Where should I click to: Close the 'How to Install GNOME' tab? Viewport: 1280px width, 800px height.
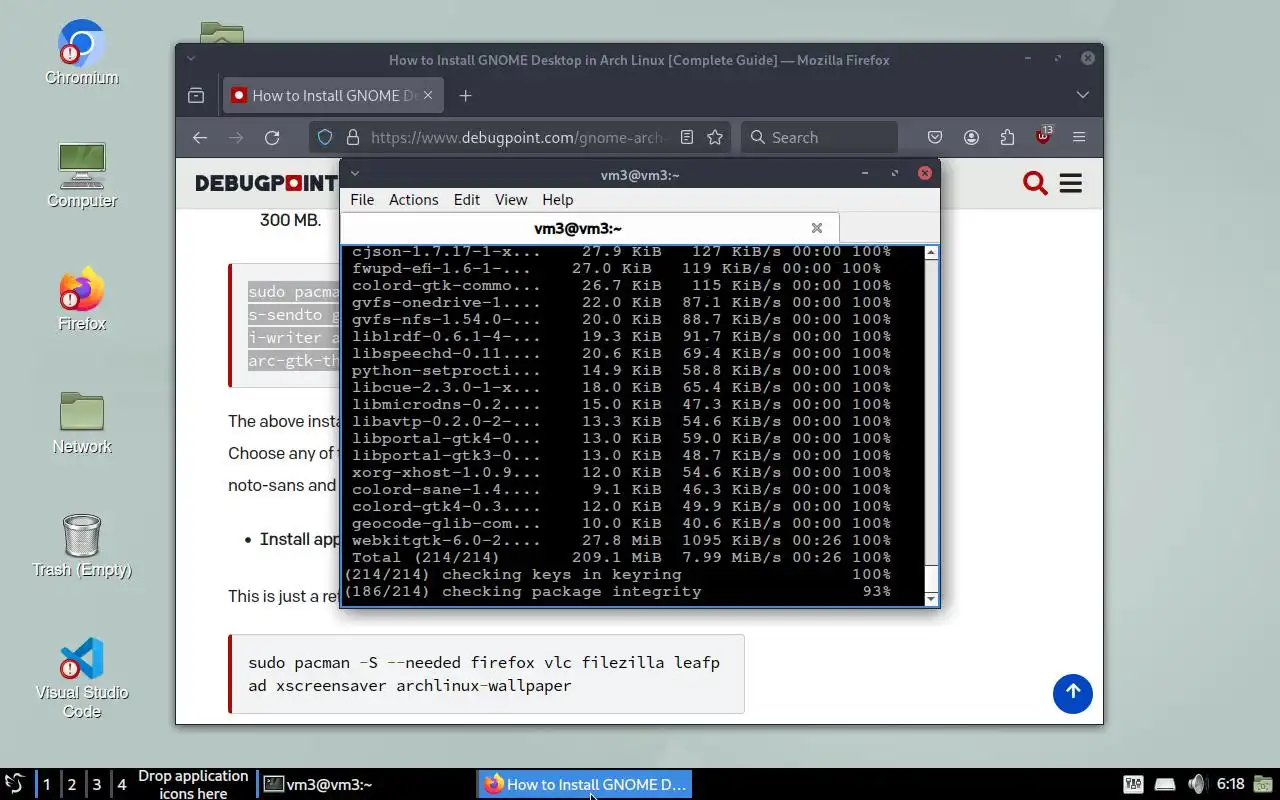coord(428,95)
